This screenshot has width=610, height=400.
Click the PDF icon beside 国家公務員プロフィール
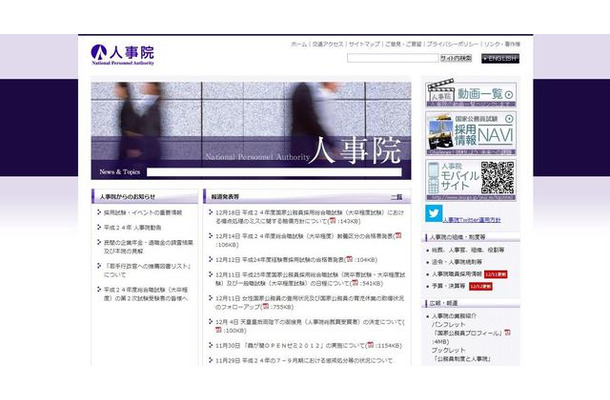(x=507, y=333)
